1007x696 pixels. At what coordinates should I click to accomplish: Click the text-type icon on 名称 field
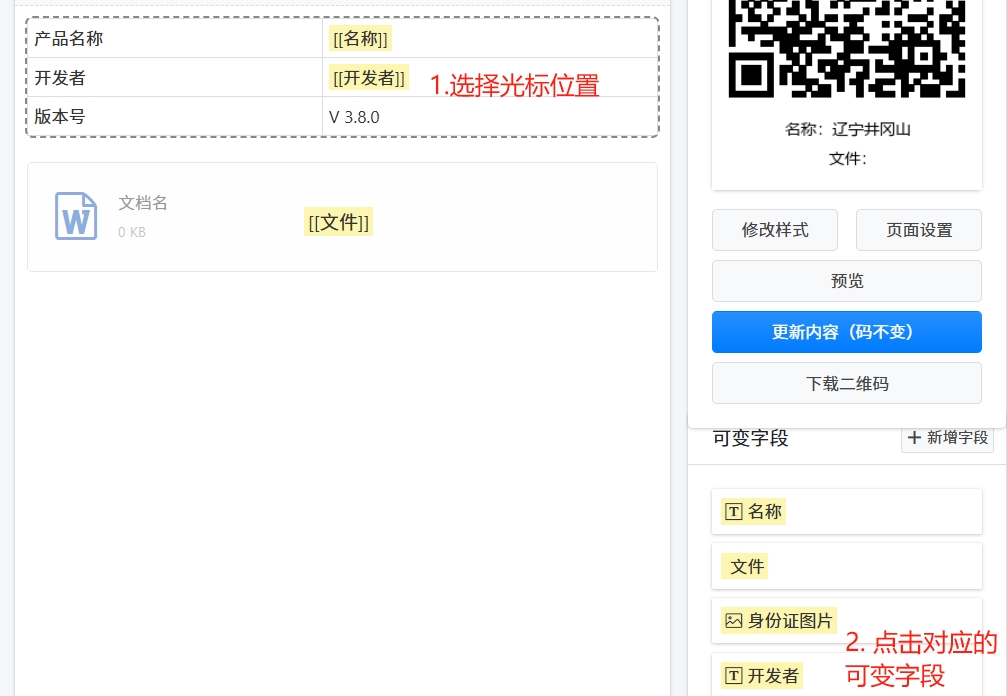pos(734,512)
